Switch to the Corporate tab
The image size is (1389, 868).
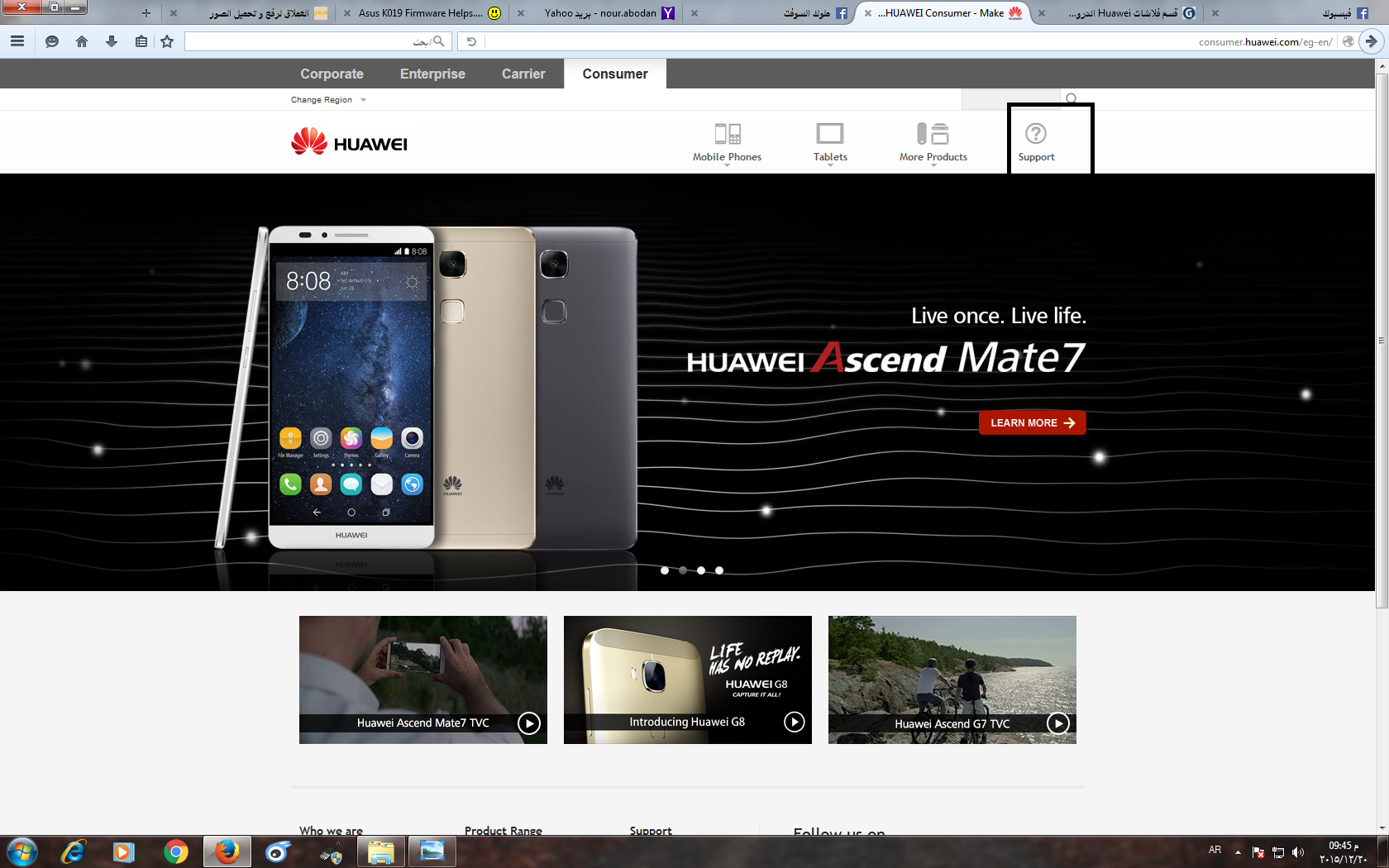(x=332, y=74)
